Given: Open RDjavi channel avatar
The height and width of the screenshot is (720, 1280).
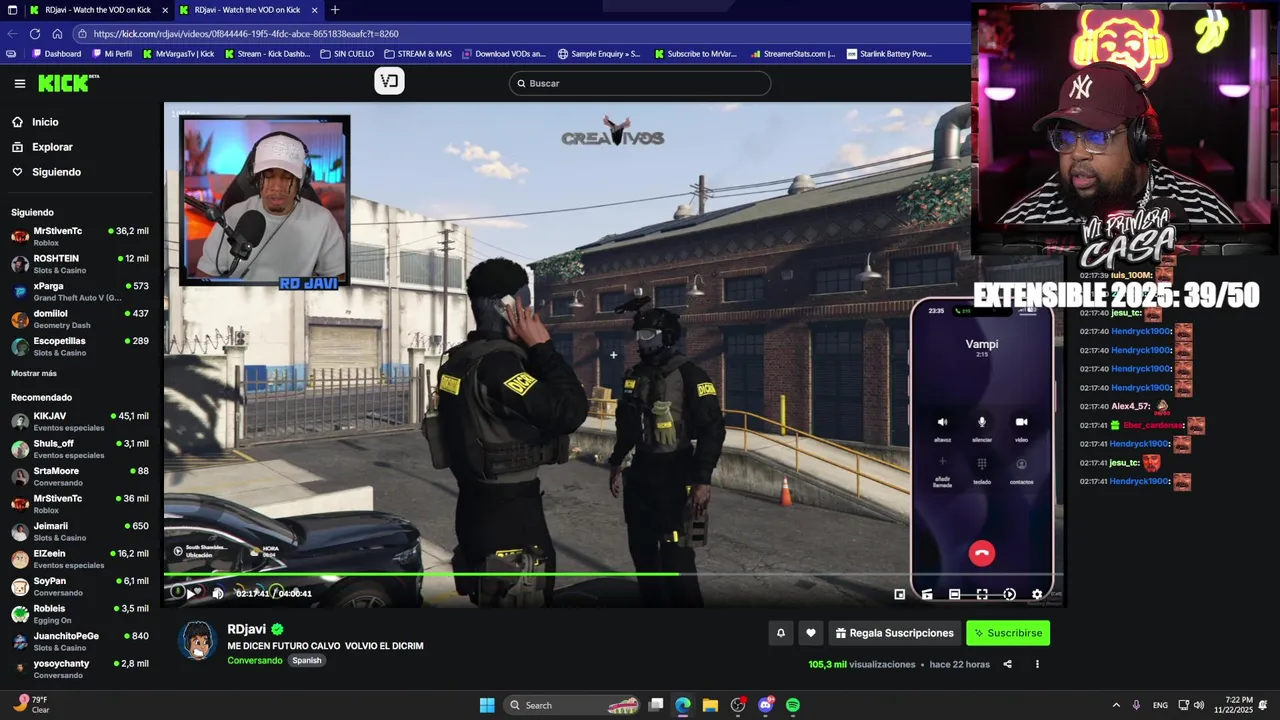Looking at the screenshot, I should tap(197, 640).
